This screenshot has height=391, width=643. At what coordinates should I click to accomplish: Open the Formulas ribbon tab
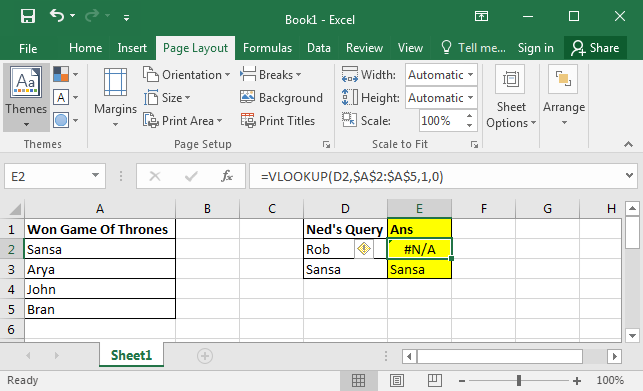click(x=267, y=48)
